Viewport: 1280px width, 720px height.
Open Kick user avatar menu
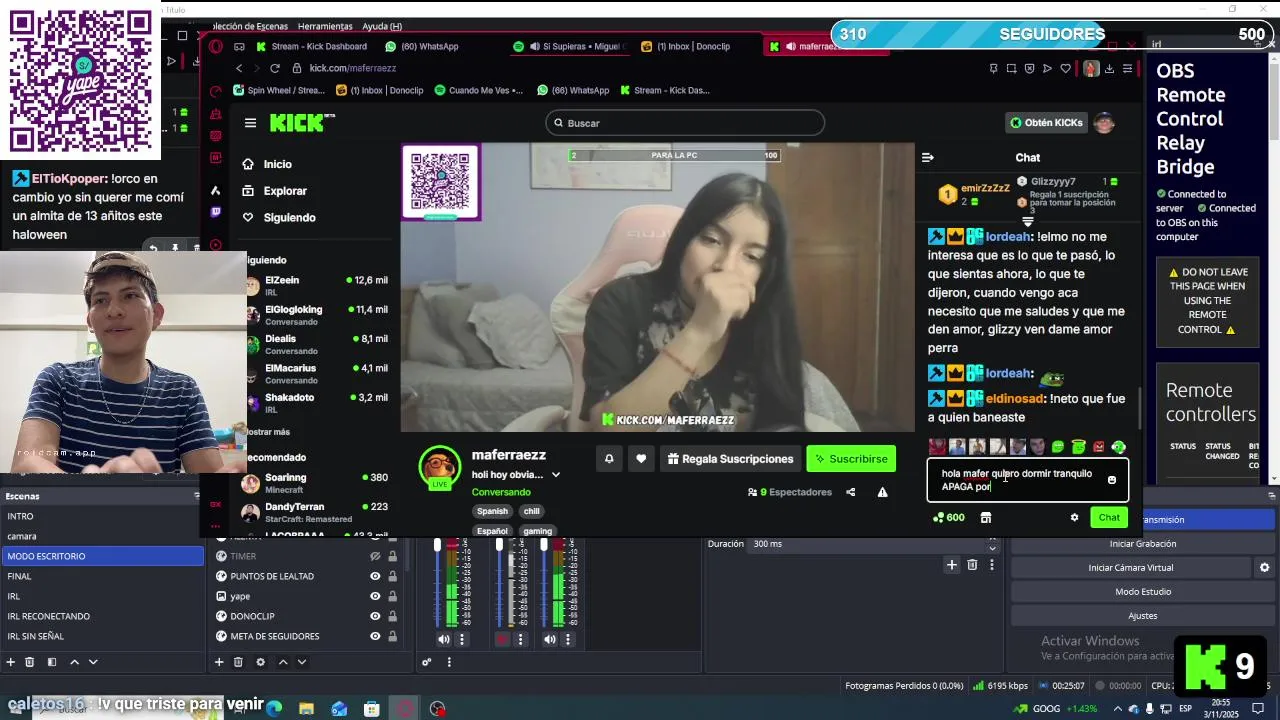coord(1104,123)
